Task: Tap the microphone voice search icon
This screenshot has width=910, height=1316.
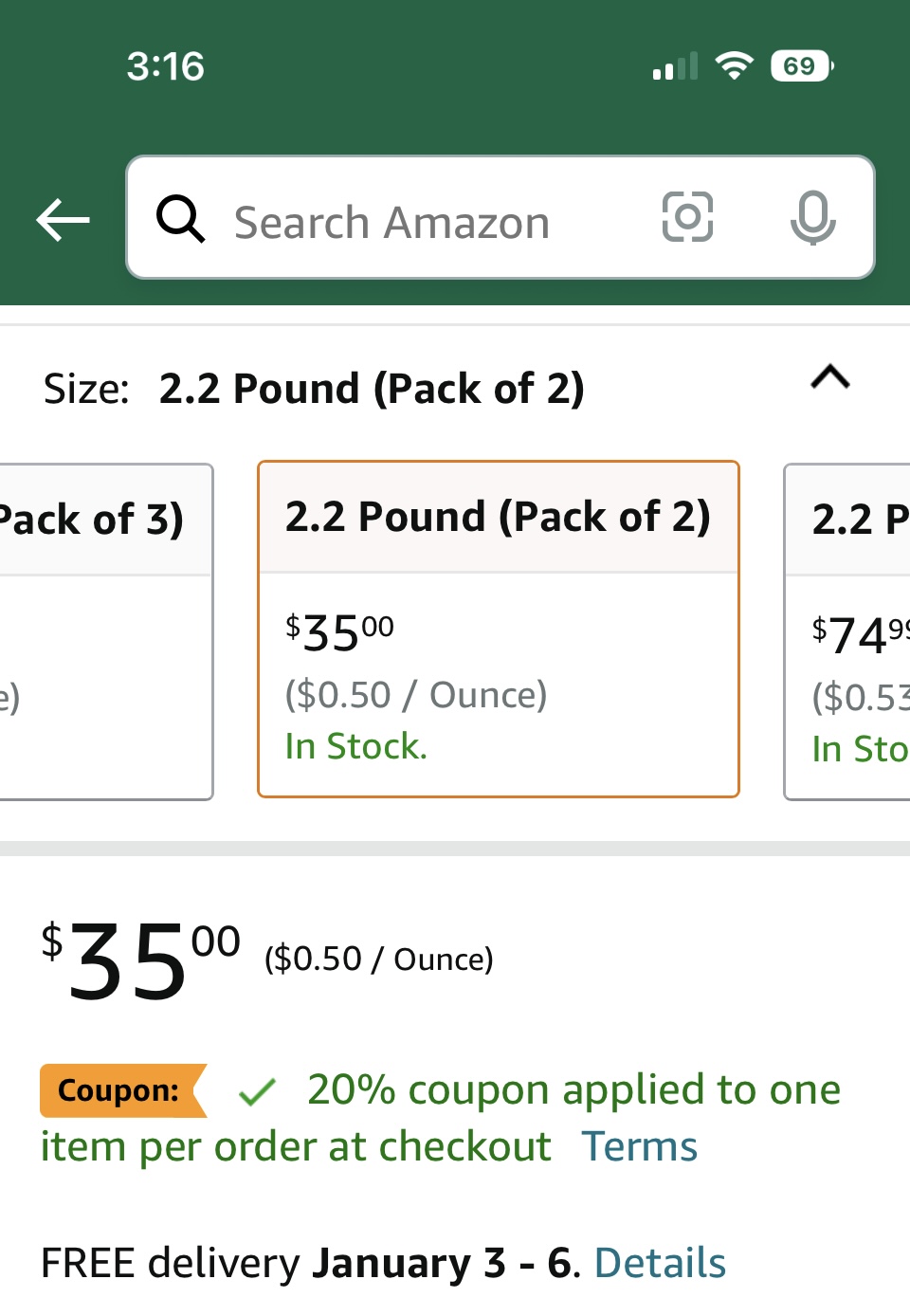Action: click(812, 217)
